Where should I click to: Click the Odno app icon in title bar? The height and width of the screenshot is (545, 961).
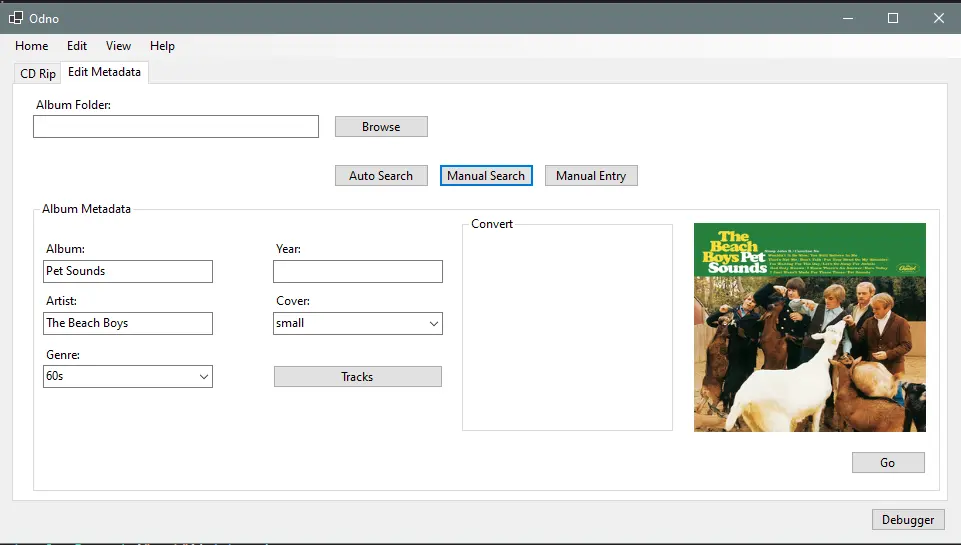pyautogui.click(x=15, y=18)
